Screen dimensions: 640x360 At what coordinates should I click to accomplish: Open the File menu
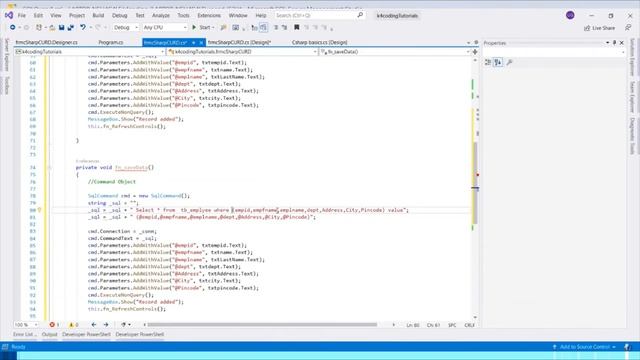point(22,16)
